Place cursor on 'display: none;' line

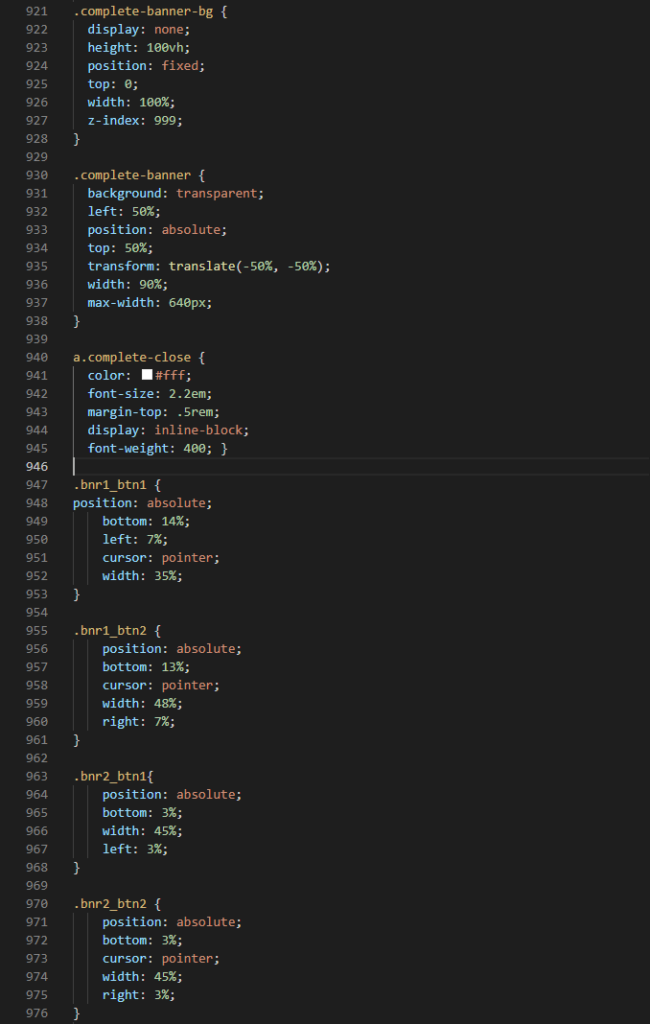point(138,29)
